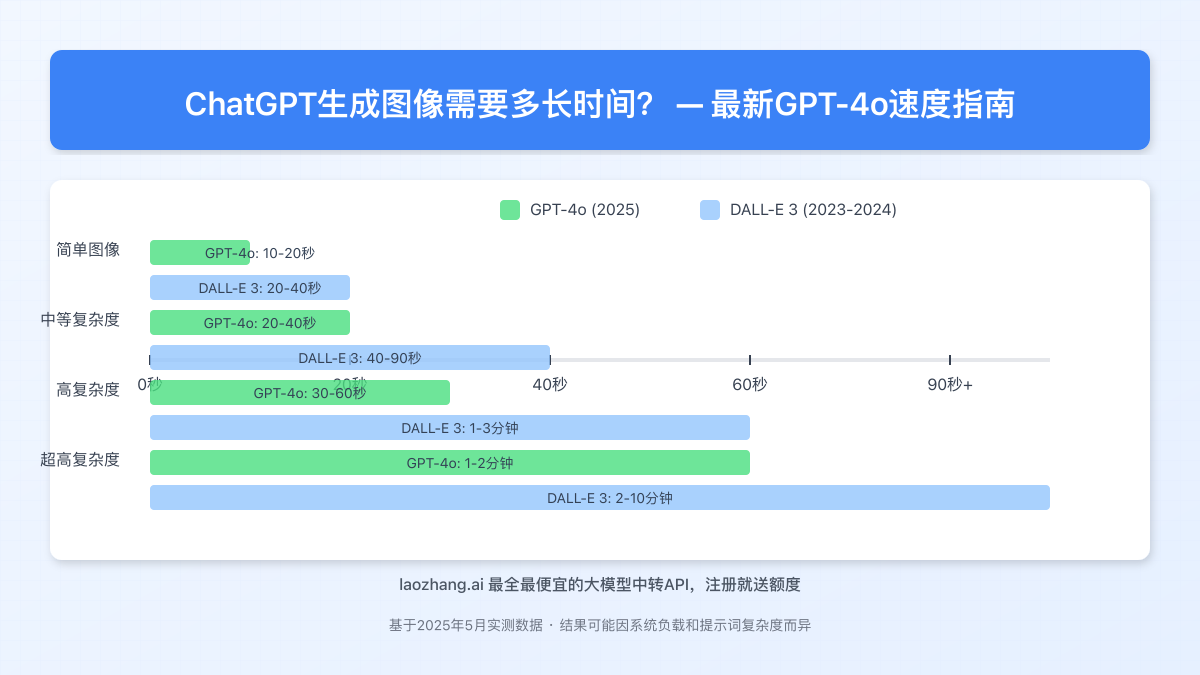Click the '90秒+' axis tick label
The image size is (1200, 675).
[950, 384]
